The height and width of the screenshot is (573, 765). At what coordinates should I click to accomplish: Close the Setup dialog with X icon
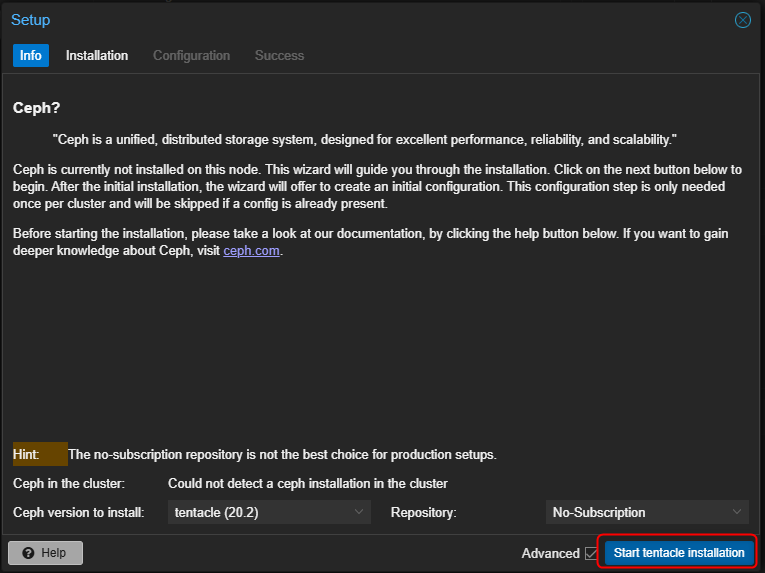click(743, 20)
